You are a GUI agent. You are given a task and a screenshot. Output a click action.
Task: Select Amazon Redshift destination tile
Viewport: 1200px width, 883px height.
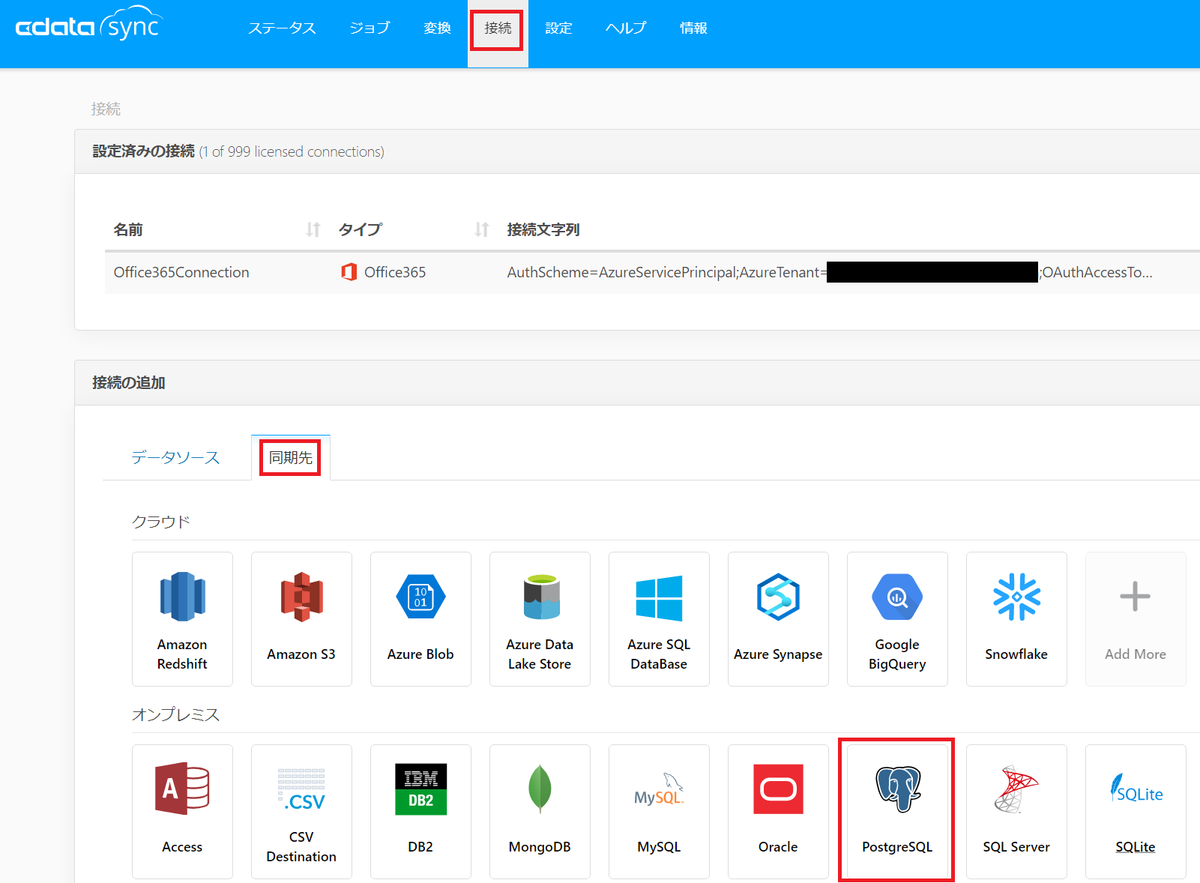click(182, 619)
